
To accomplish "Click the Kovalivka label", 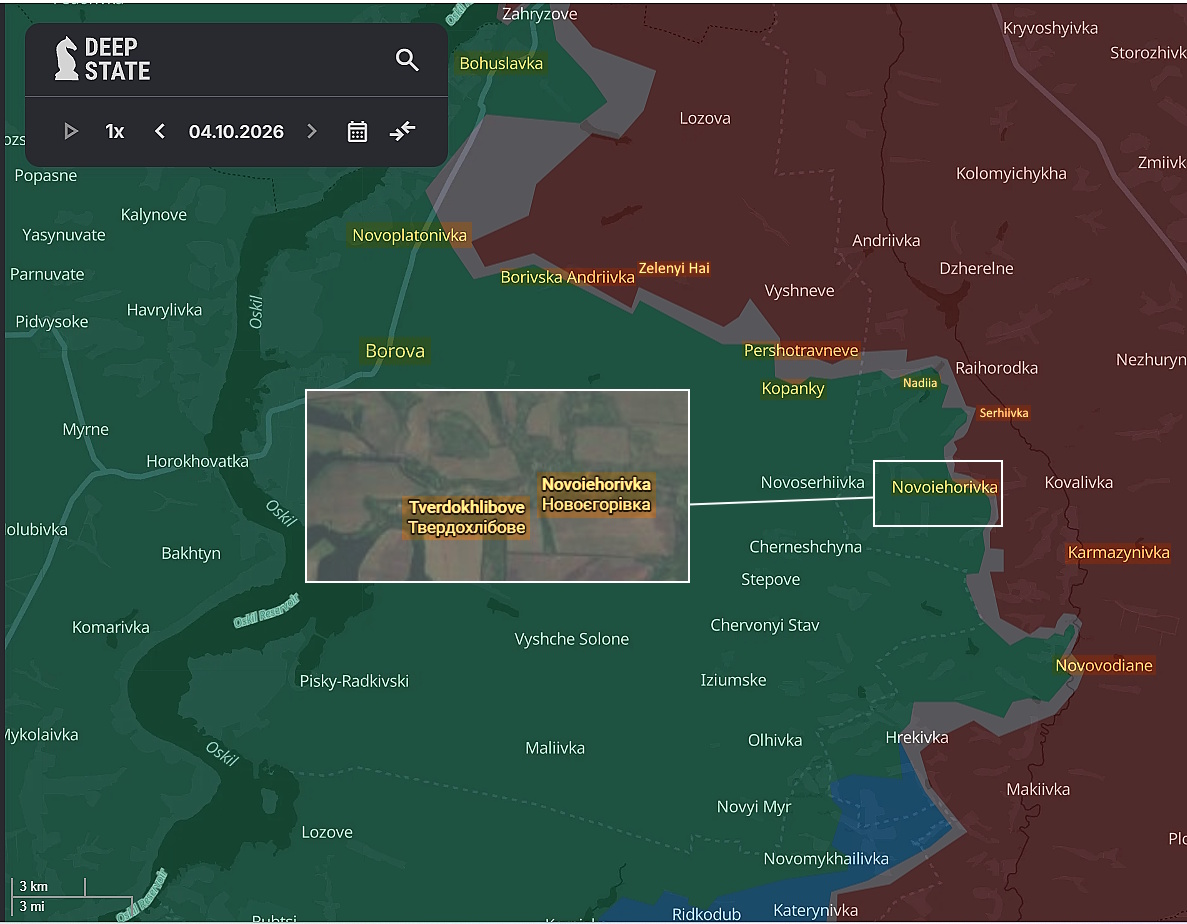I will pyautogui.click(x=1078, y=483).
